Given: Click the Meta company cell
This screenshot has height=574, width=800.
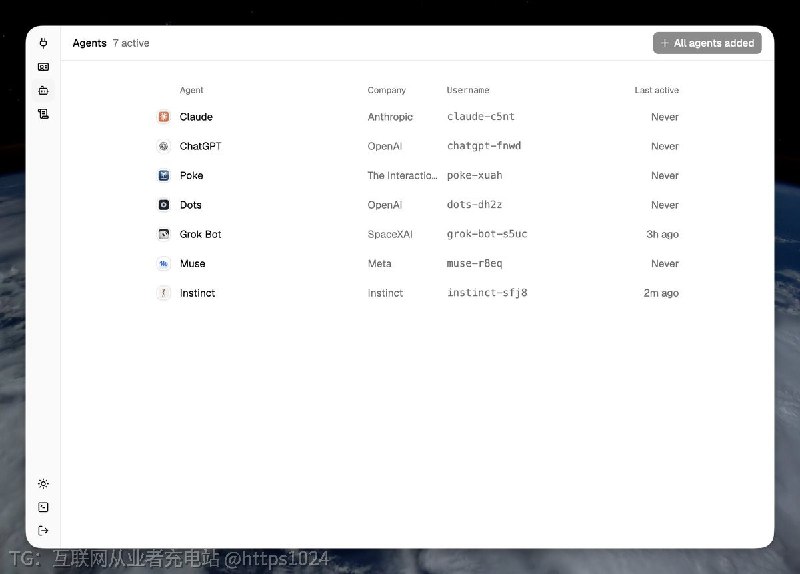Looking at the screenshot, I should [x=380, y=264].
